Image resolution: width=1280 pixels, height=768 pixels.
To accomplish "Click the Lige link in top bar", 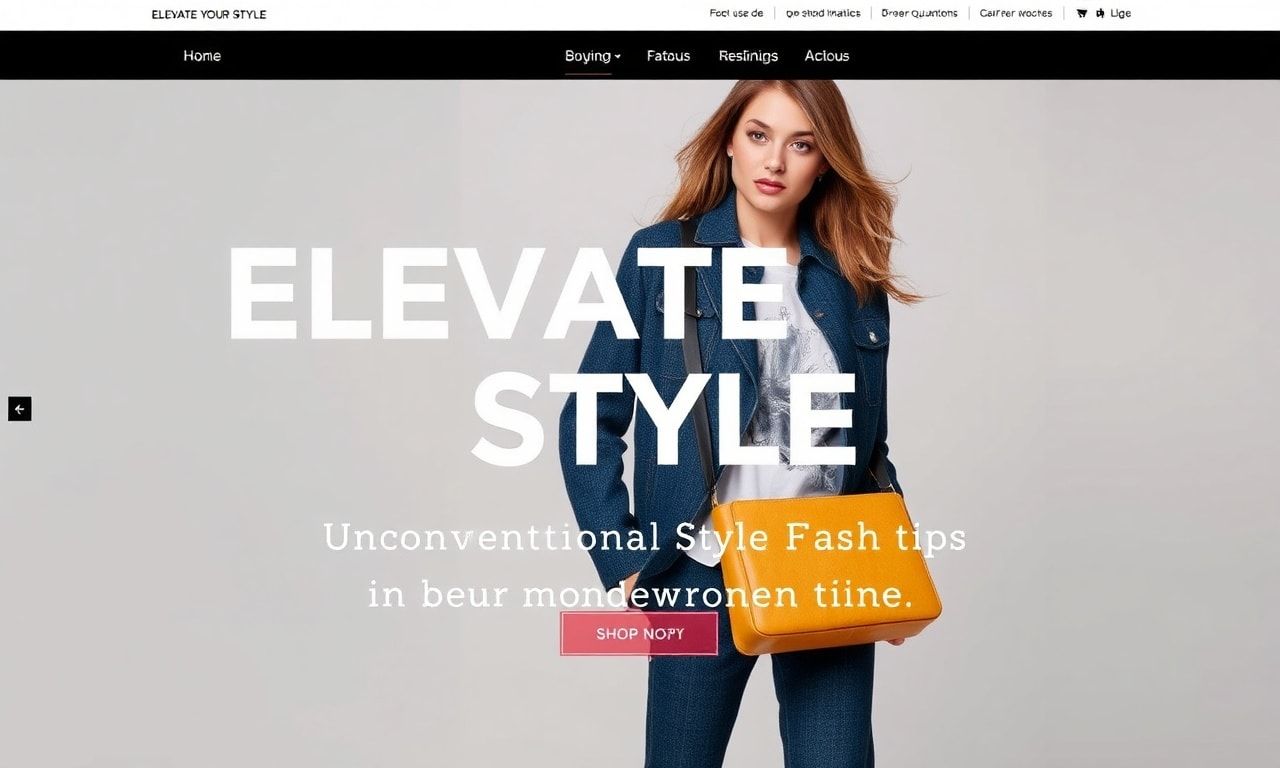I will (1121, 14).
